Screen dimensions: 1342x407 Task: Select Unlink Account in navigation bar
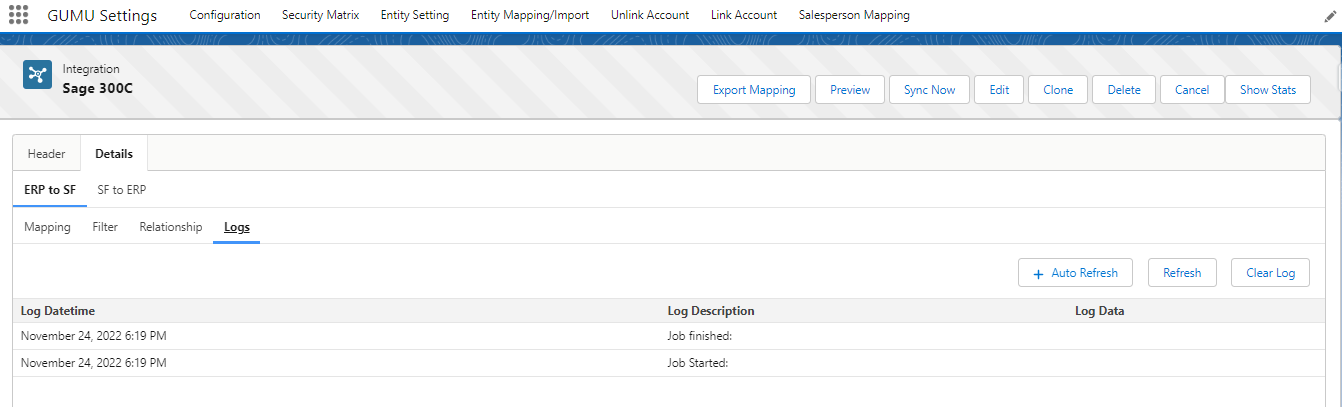[x=650, y=15]
